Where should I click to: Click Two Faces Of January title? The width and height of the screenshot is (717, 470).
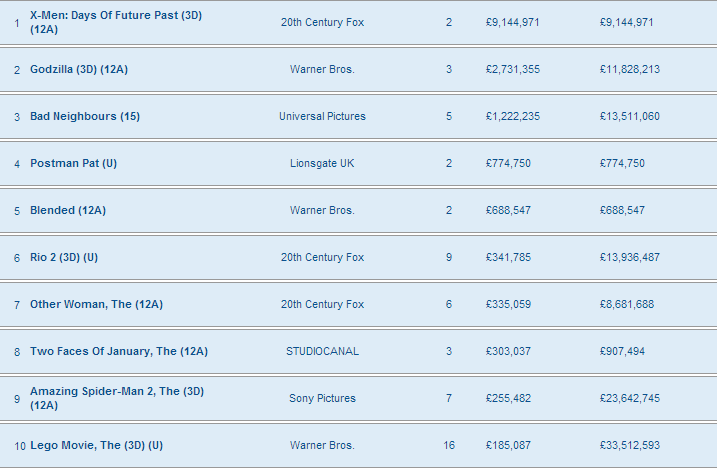pos(119,352)
